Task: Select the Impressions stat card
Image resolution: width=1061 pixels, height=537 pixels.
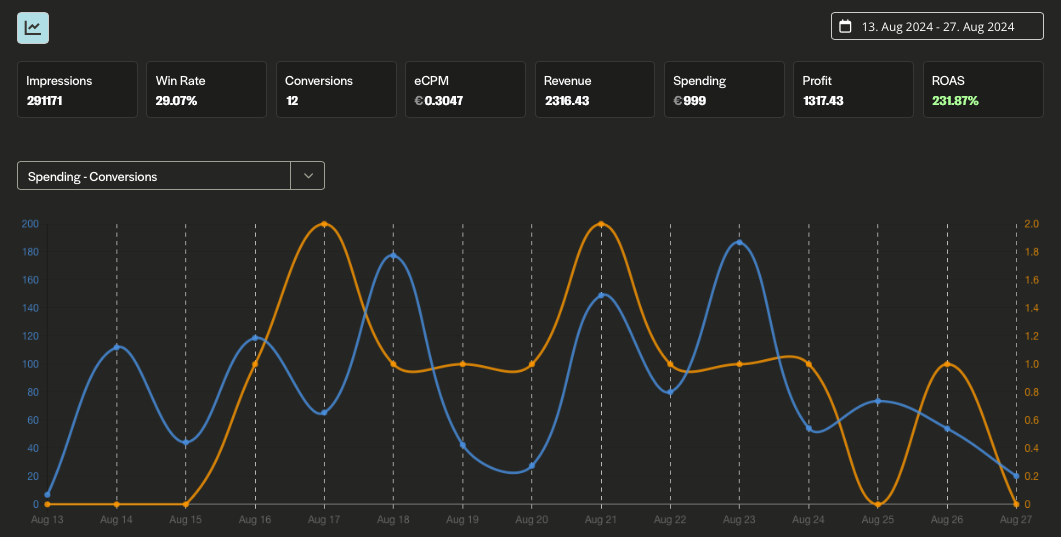Action: (77, 90)
